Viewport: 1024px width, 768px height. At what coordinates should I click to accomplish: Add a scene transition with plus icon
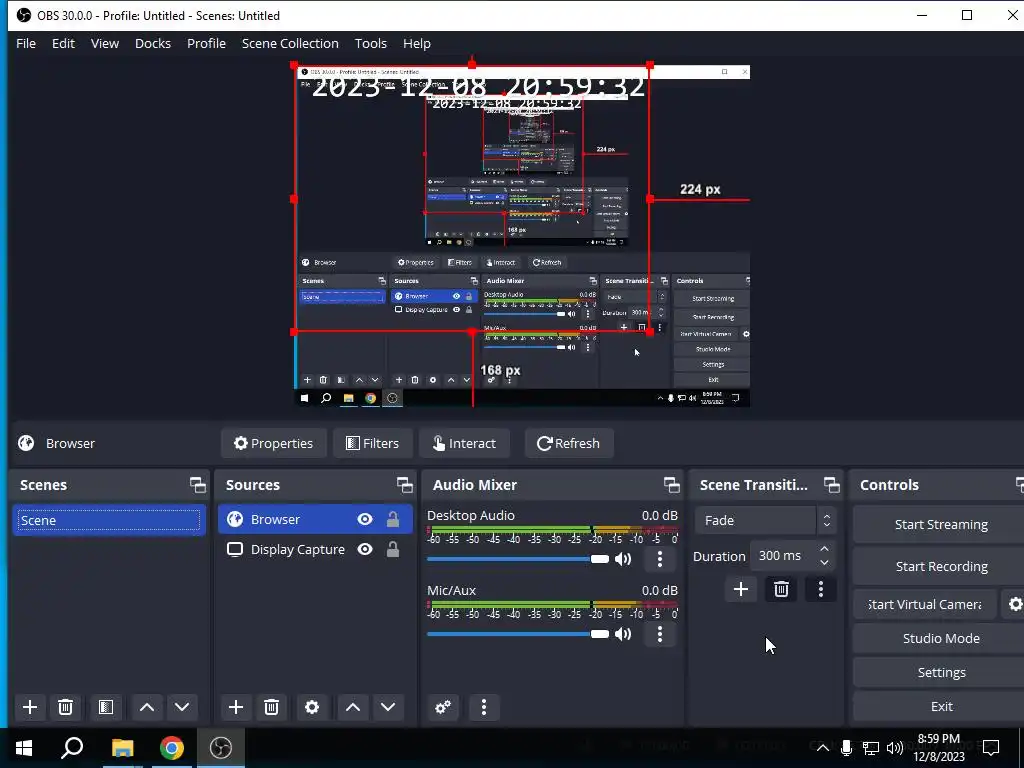741,590
